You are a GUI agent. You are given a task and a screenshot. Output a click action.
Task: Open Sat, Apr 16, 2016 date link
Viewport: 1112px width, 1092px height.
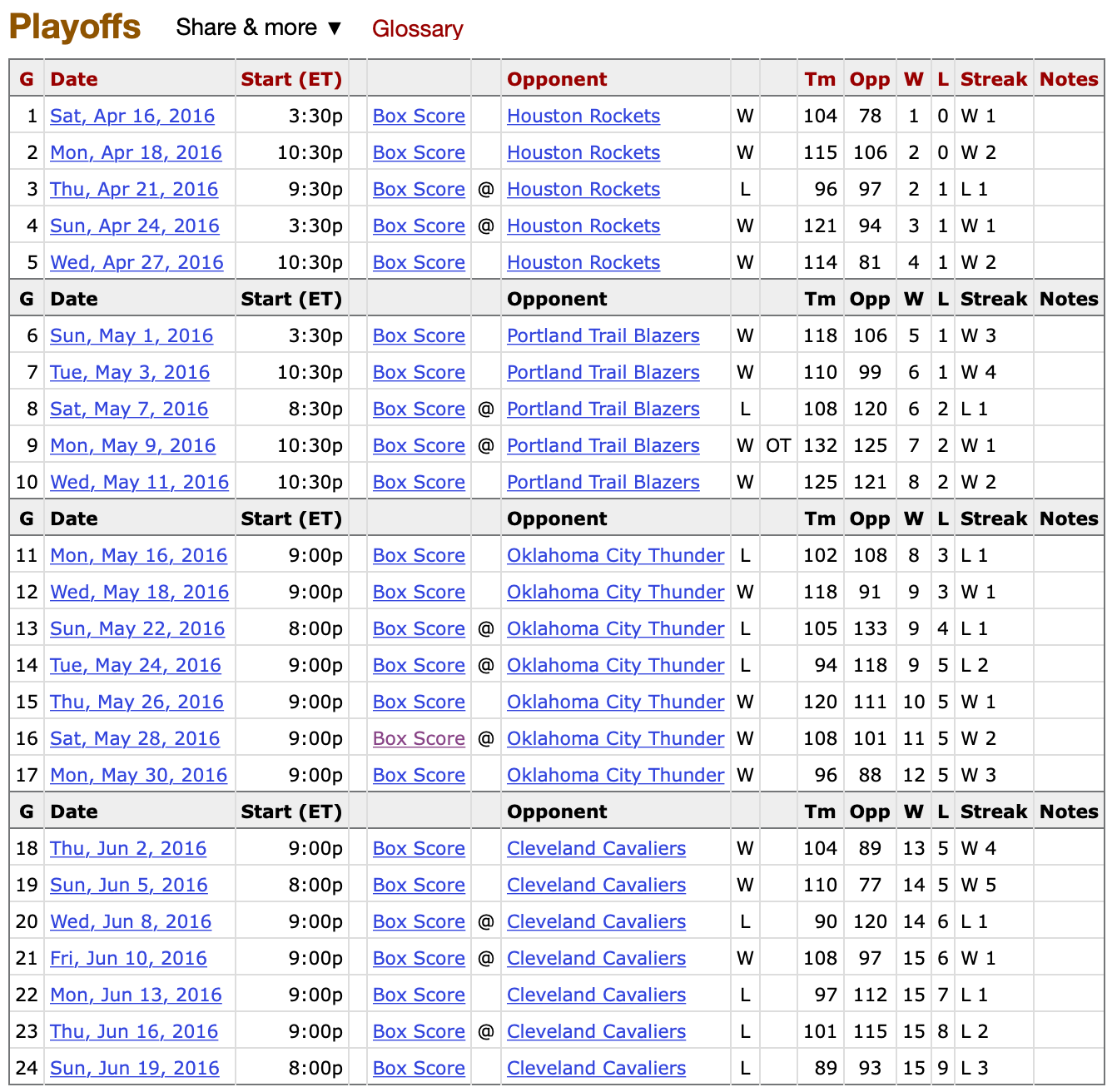(132, 116)
